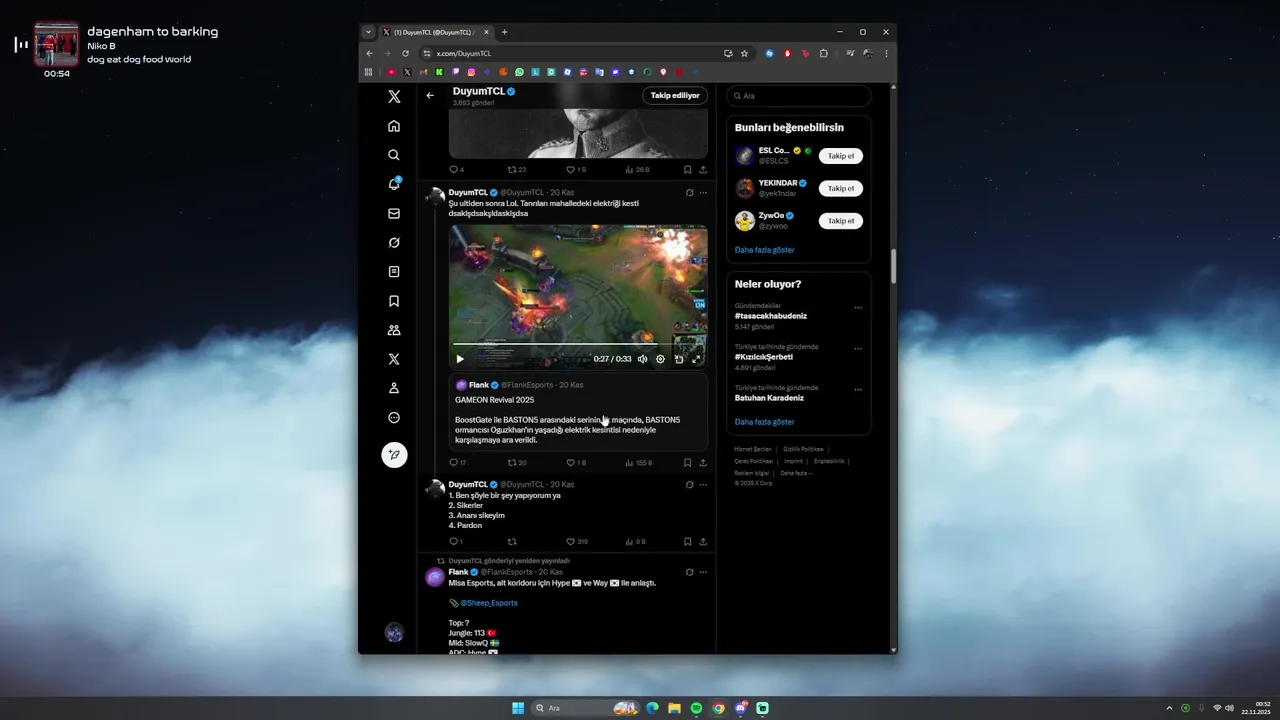Open Chrome three-dot menu
This screenshot has width=1280, height=720.
tap(886, 53)
